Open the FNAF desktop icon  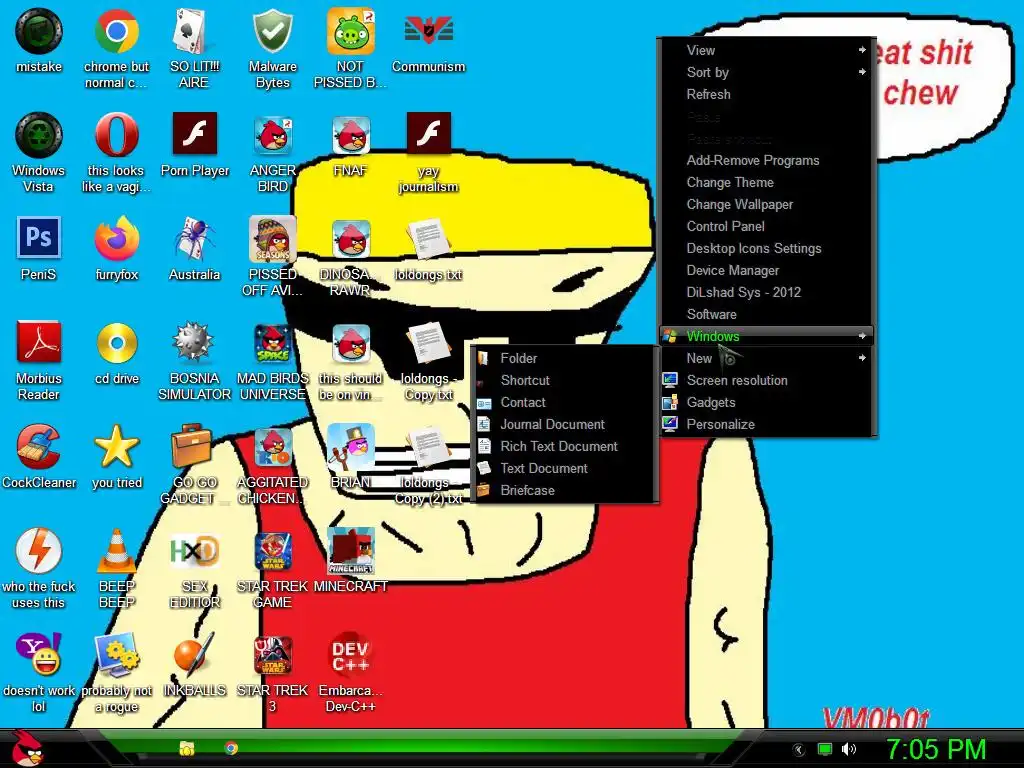click(350, 135)
